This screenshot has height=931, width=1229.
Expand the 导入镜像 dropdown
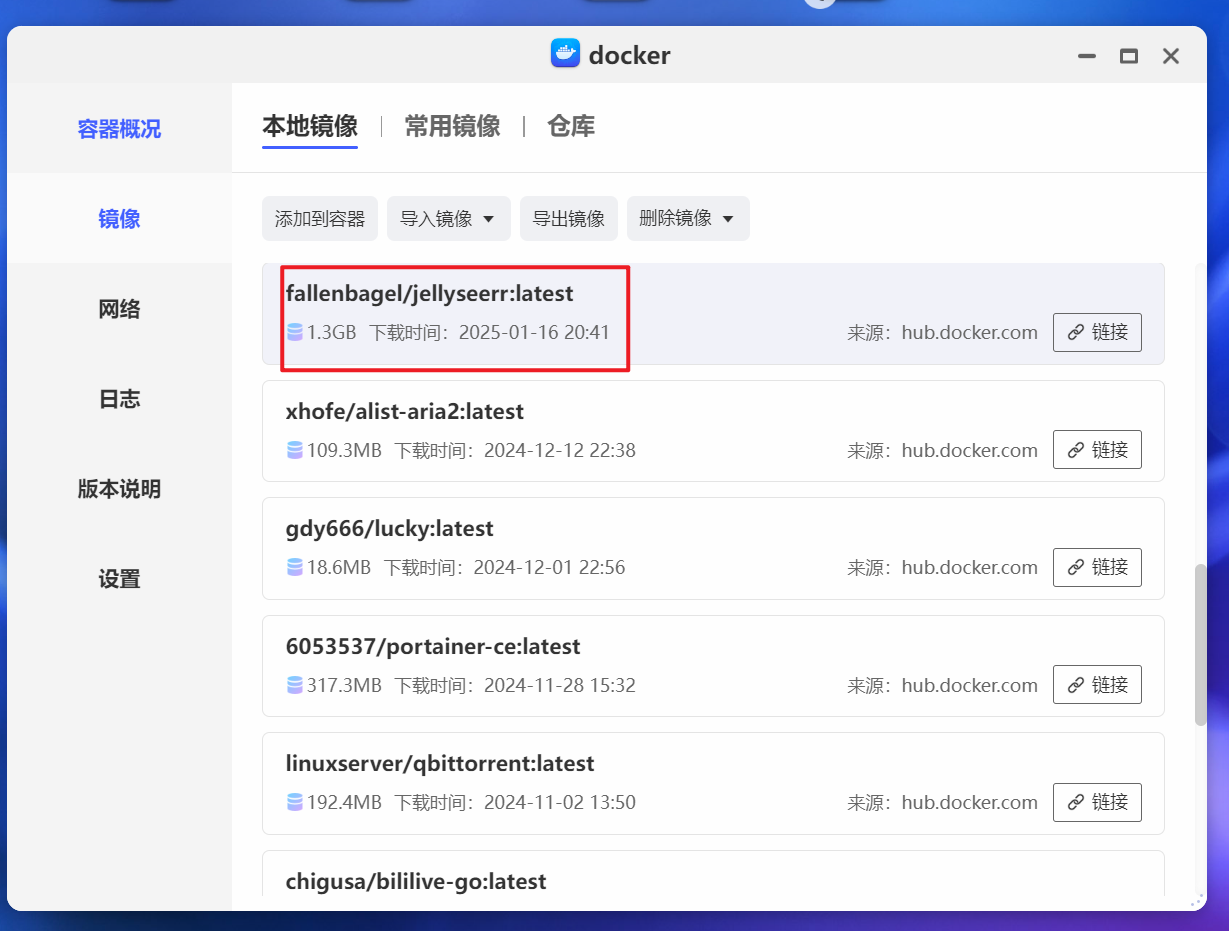point(449,218)
